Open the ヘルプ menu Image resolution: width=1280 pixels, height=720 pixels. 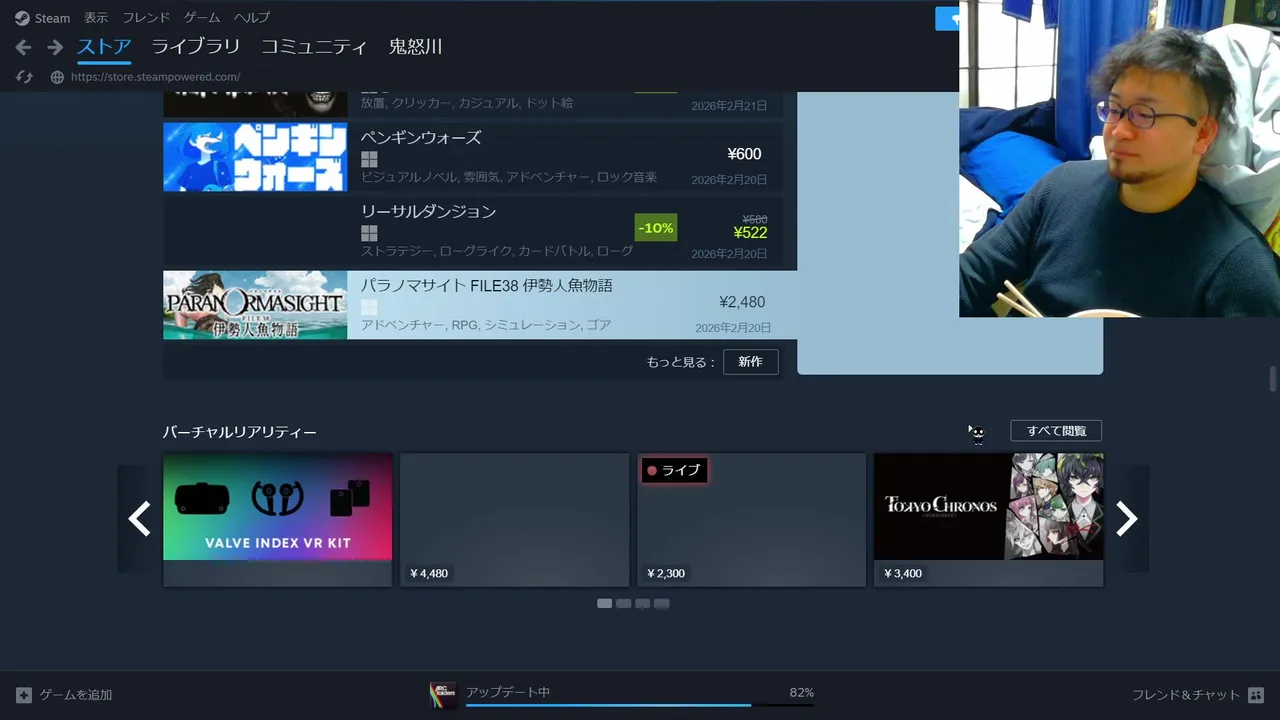[252, 18]
